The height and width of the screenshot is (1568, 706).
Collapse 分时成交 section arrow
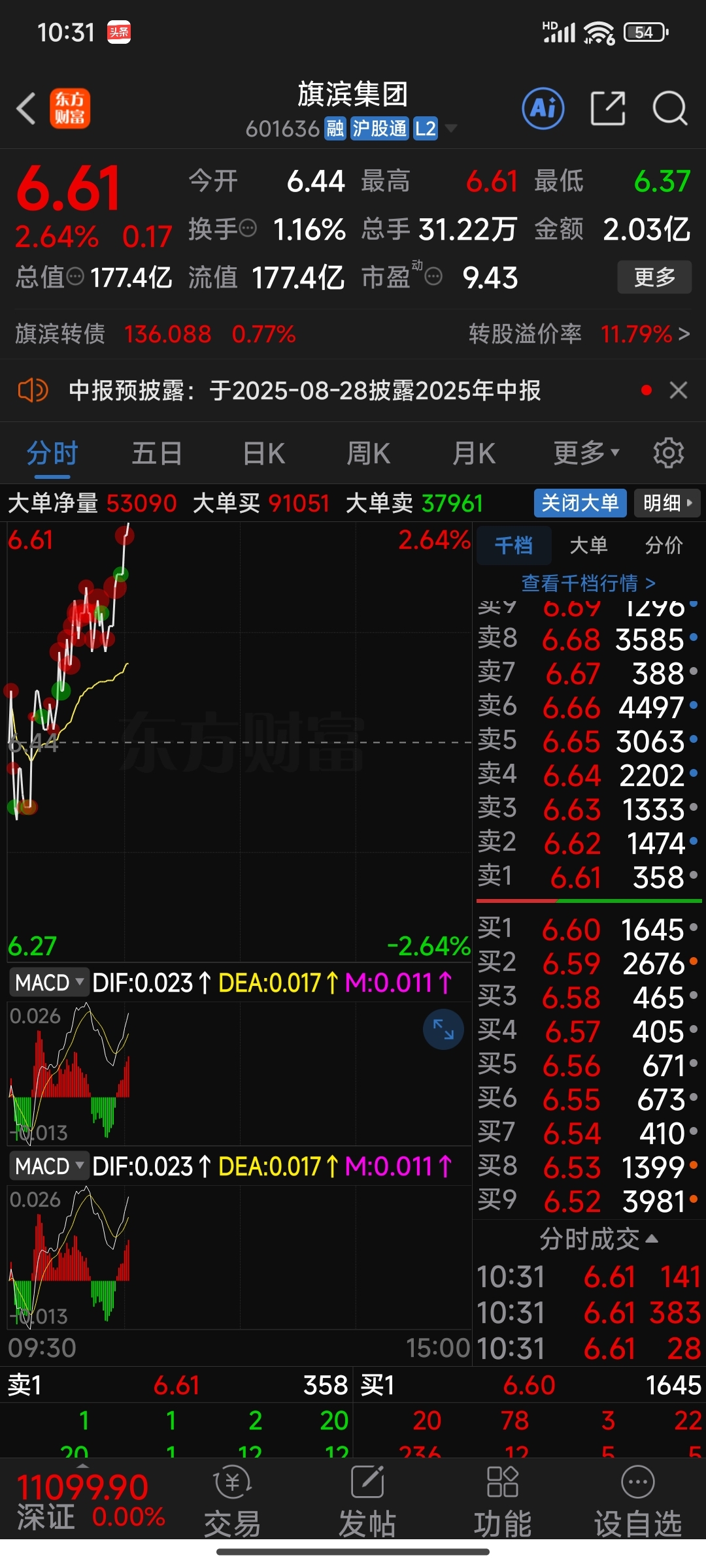(652, 1239)
